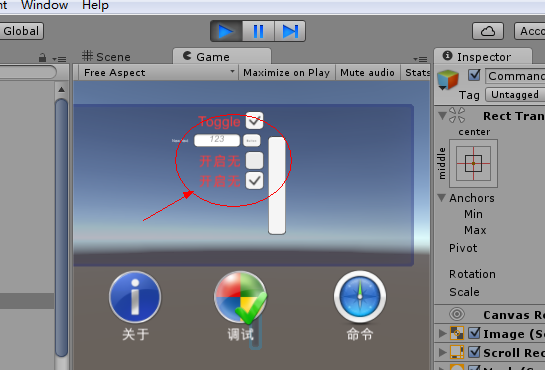The height and width of the screenshot is (370, 545).
Task: Open the Help menu
Action: (x=95, y=5)
